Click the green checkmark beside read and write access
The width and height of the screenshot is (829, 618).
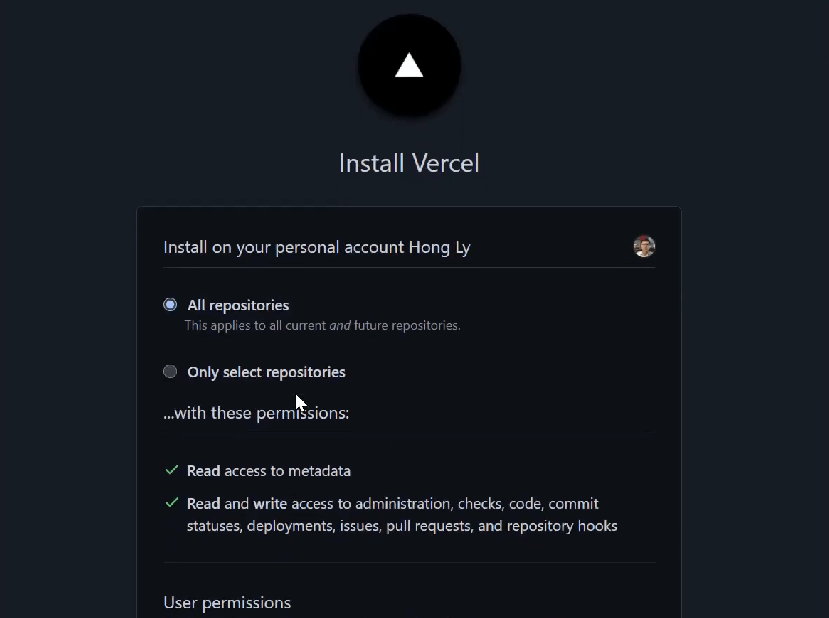tap(172, 503)
